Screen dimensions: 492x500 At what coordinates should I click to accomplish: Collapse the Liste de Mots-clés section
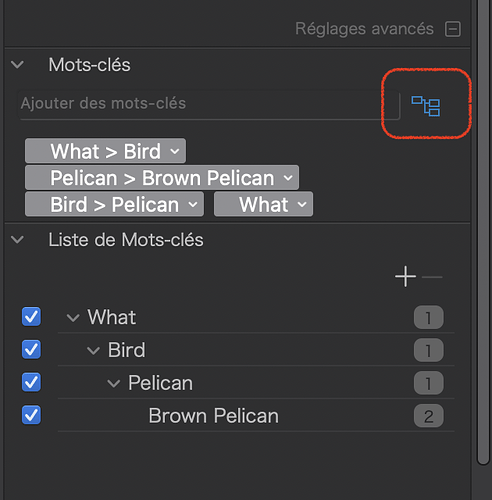(17, 239)
